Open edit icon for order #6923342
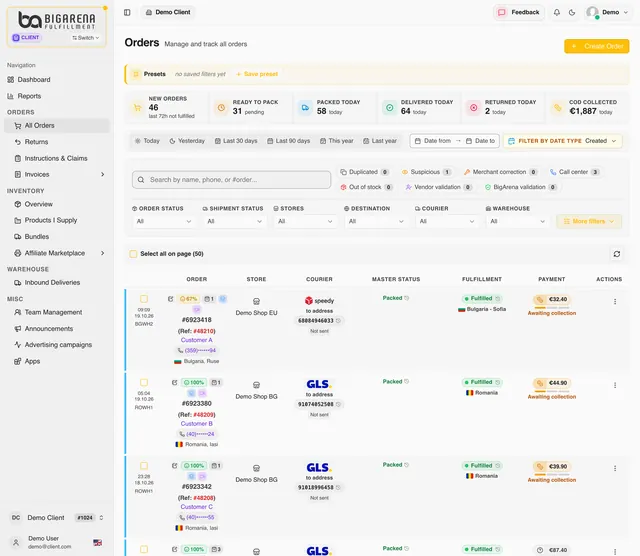Image resolution: width=640 pixels, height=556 pixels. pos(174,466)
